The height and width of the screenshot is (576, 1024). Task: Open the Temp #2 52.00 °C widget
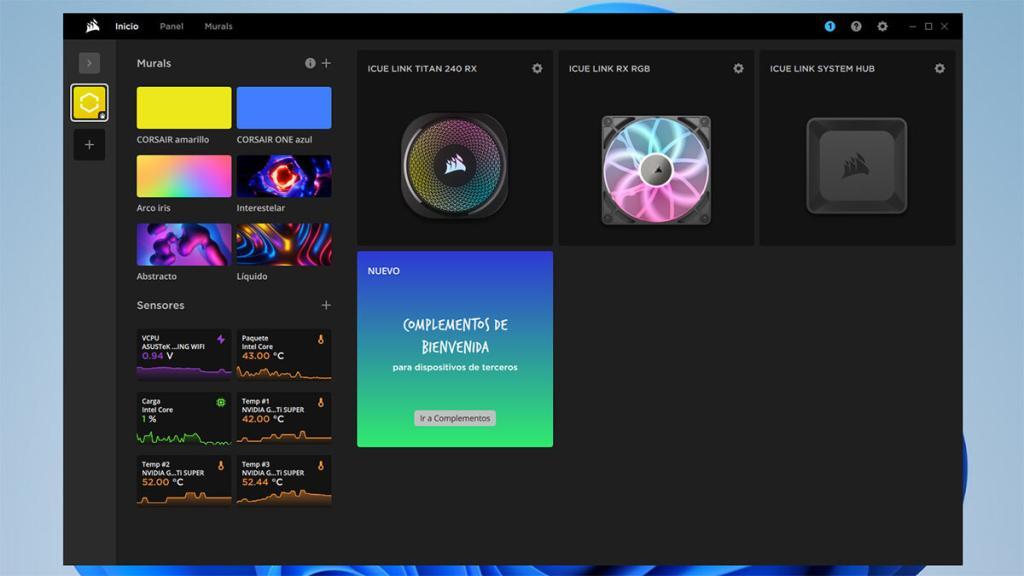[184, 481]
